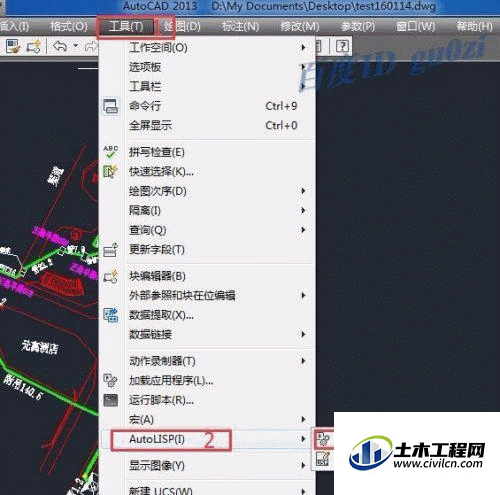Click the block editor toolbar icon
This screenshot has height=495, width=500.
(x=33, y=46)
